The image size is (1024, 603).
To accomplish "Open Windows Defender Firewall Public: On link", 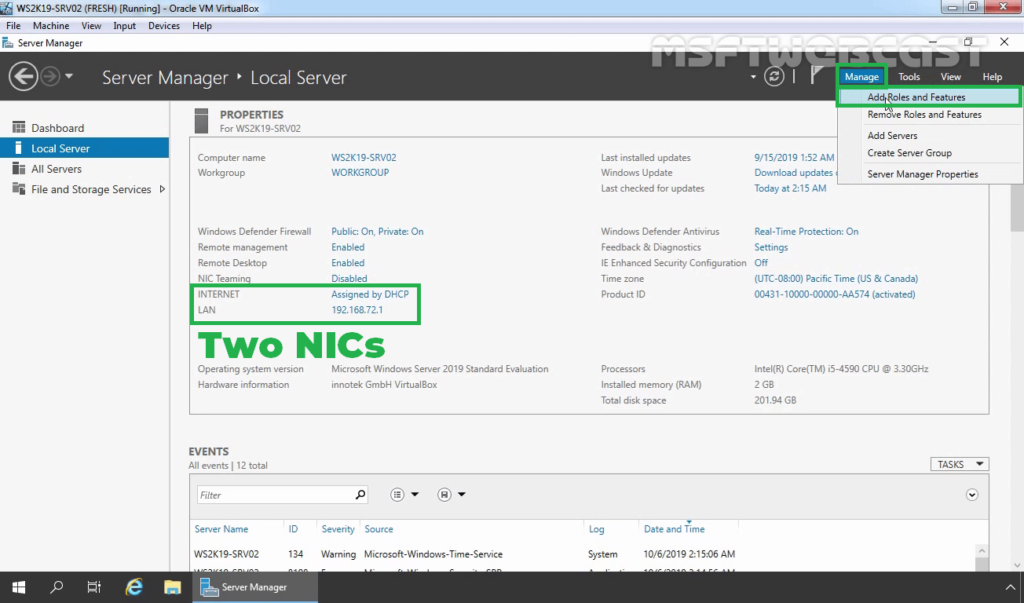I will 377,231.
